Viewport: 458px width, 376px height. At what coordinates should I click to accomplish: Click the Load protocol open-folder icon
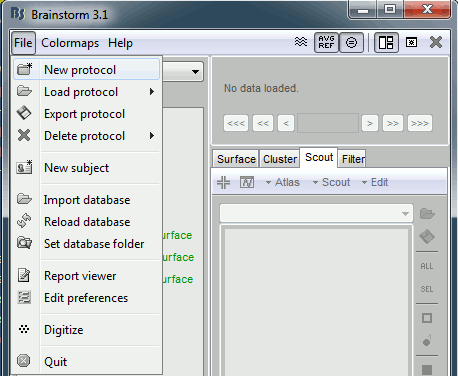24,91
